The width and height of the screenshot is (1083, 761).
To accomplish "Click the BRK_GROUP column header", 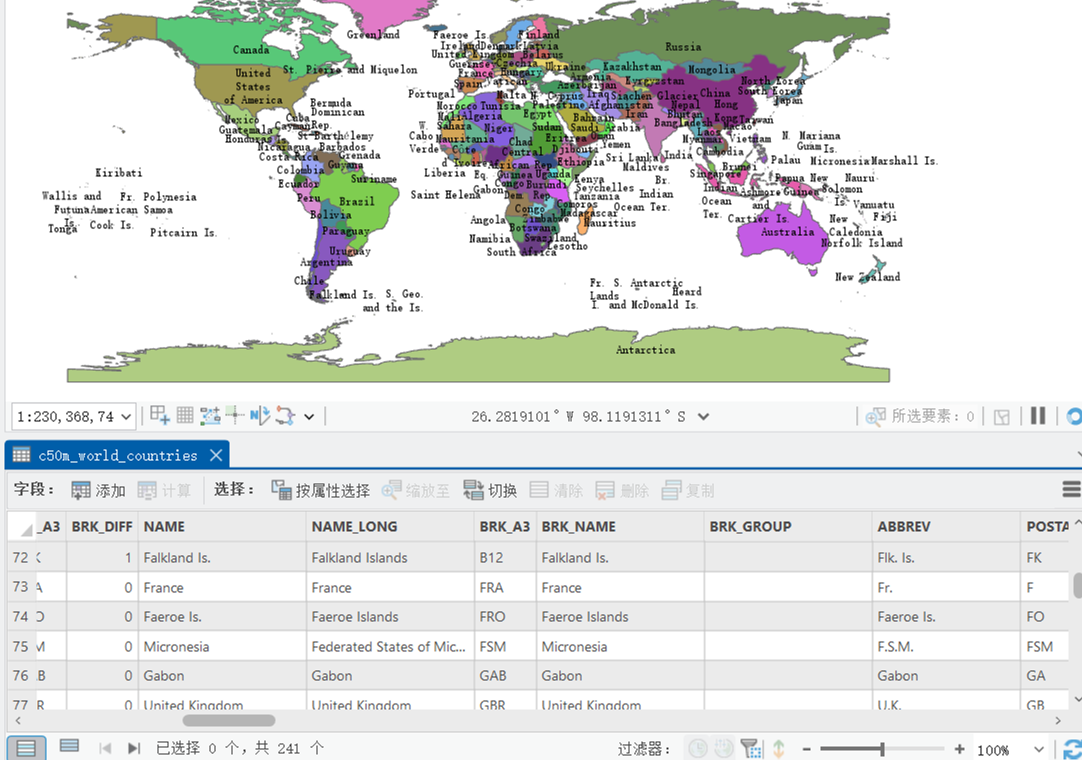I will (788, 526).
